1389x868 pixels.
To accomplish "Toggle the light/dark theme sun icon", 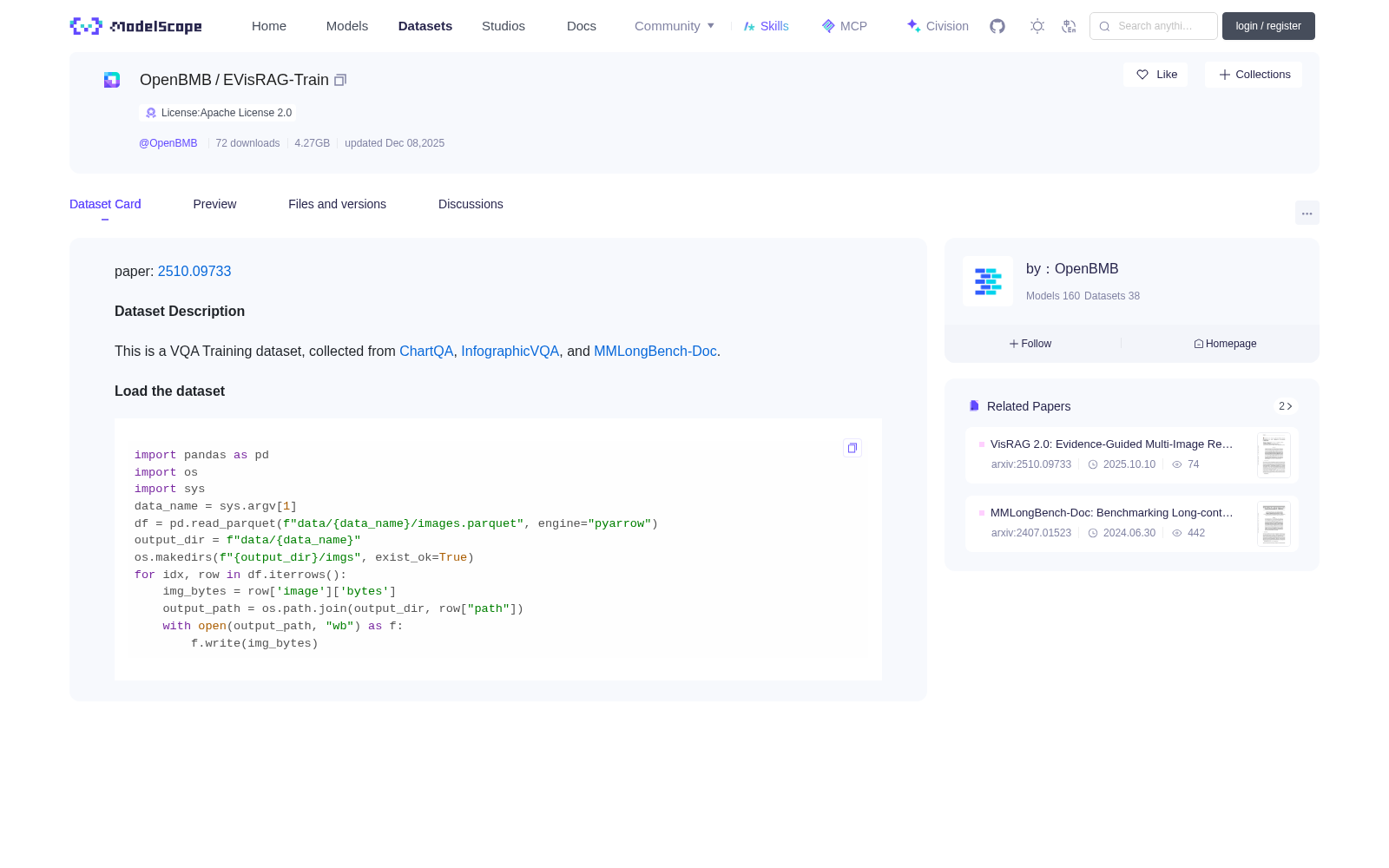I will point(1037,26).
